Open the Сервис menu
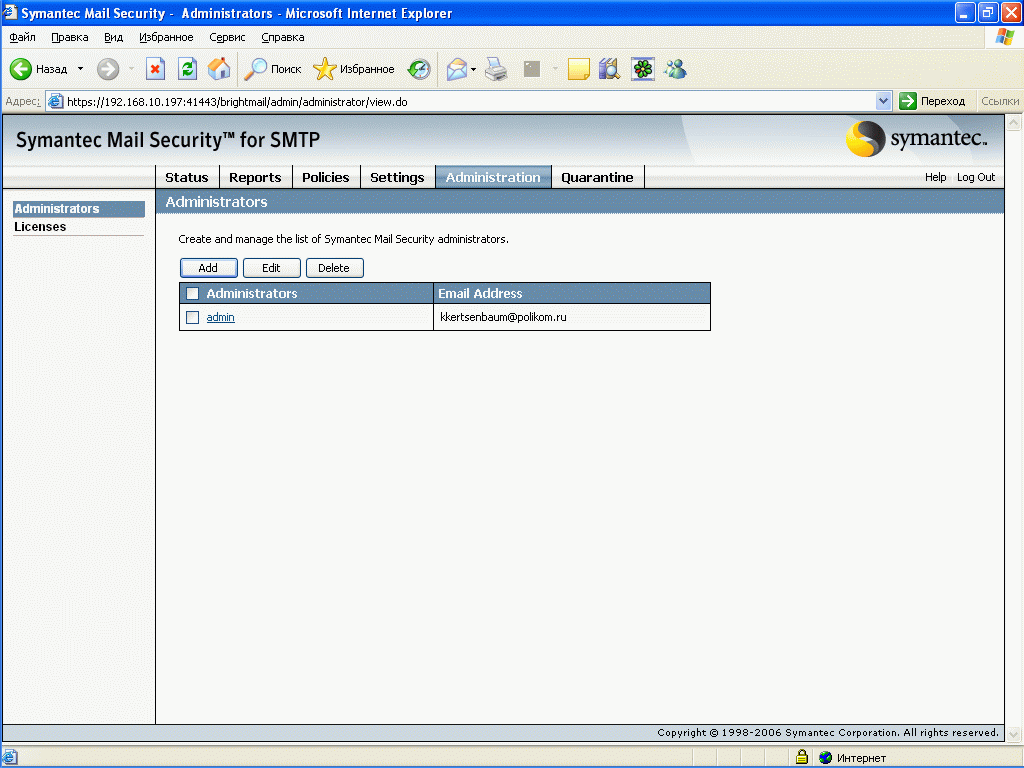1024x768 pixels. 227,37
